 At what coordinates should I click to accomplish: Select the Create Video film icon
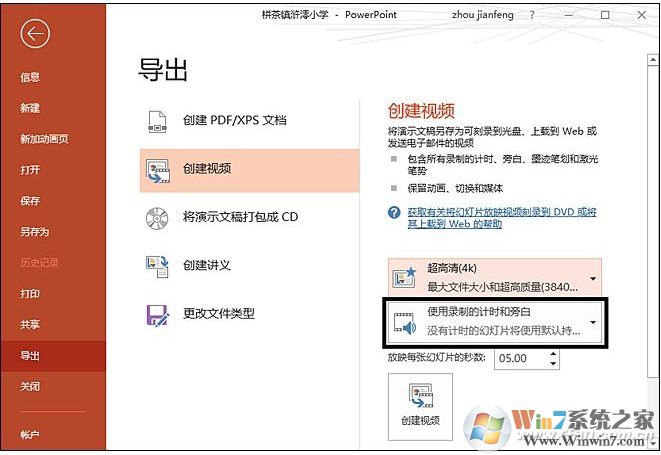(x=158, y=170)
